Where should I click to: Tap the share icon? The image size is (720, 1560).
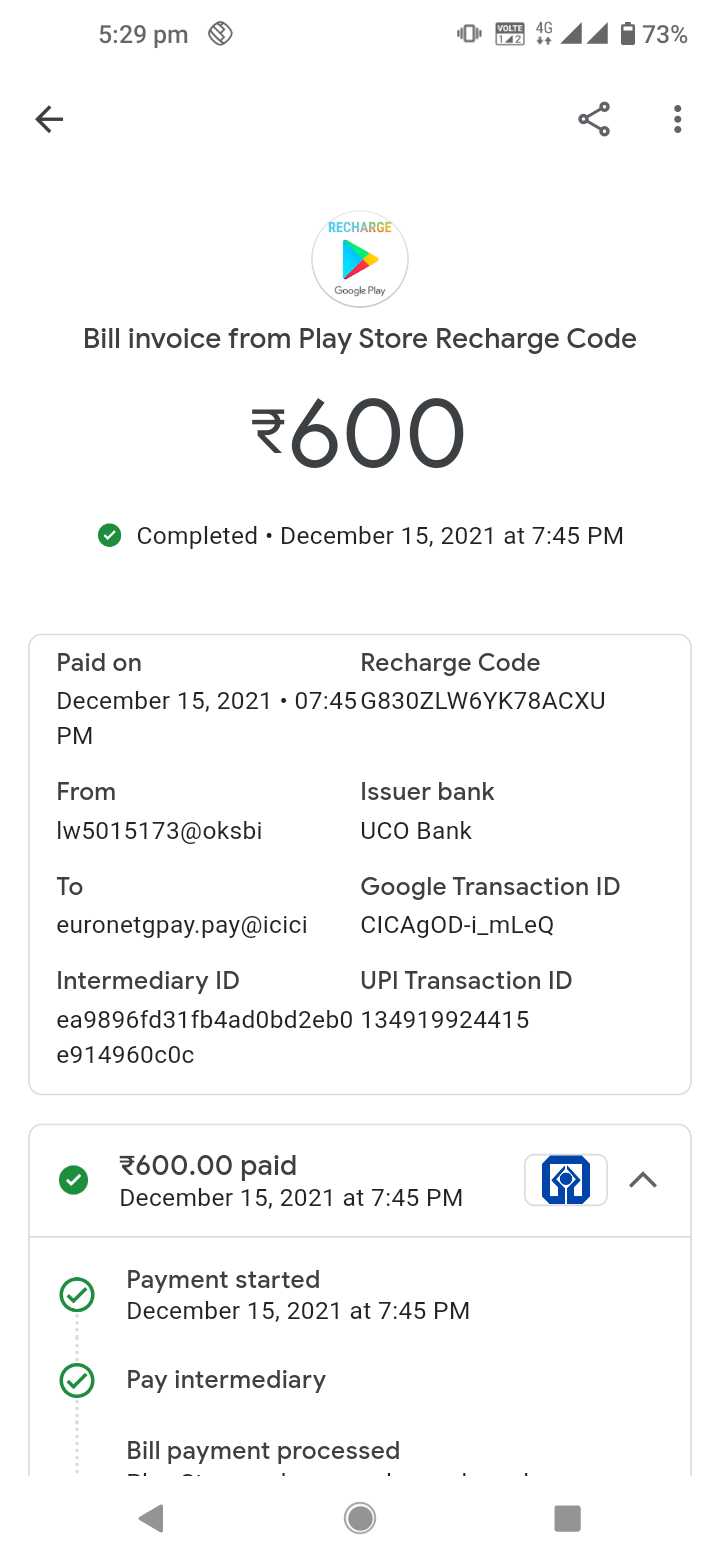pos(594,120)
